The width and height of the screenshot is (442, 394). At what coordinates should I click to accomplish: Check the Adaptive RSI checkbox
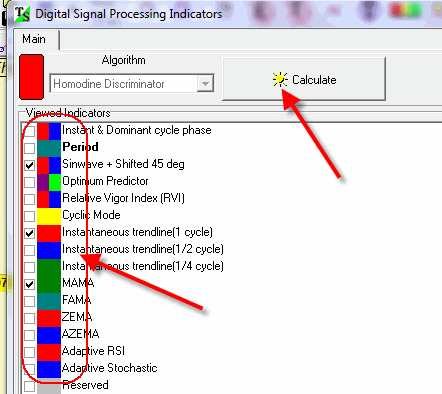tap(29, 352)
